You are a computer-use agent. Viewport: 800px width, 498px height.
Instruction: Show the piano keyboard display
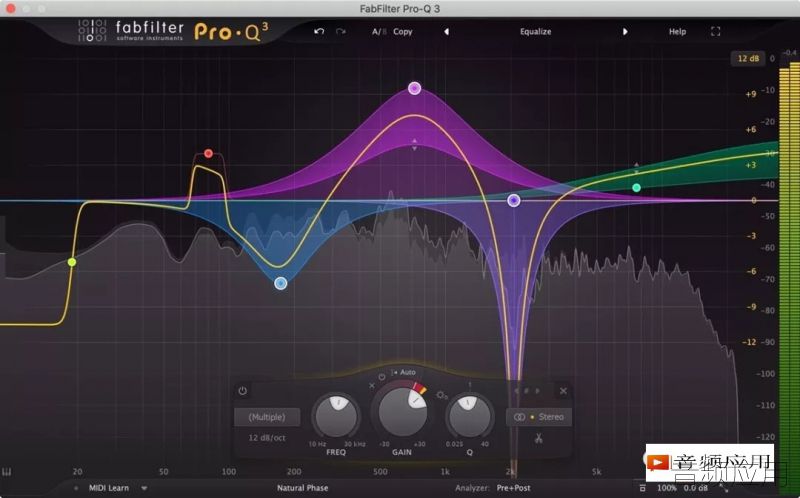(x=7, y=471)
